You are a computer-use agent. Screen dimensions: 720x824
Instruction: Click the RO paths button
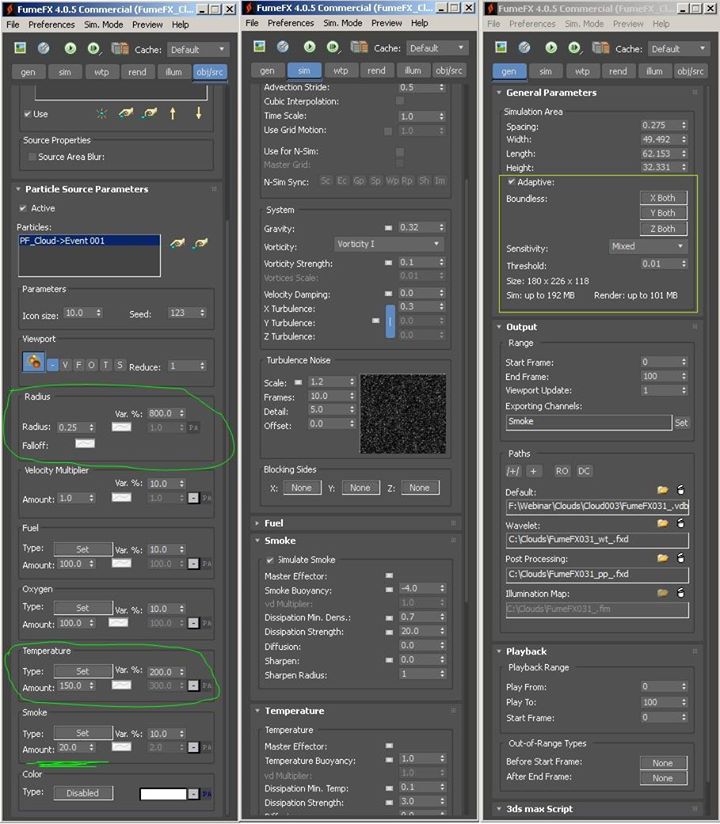(562, 471)
